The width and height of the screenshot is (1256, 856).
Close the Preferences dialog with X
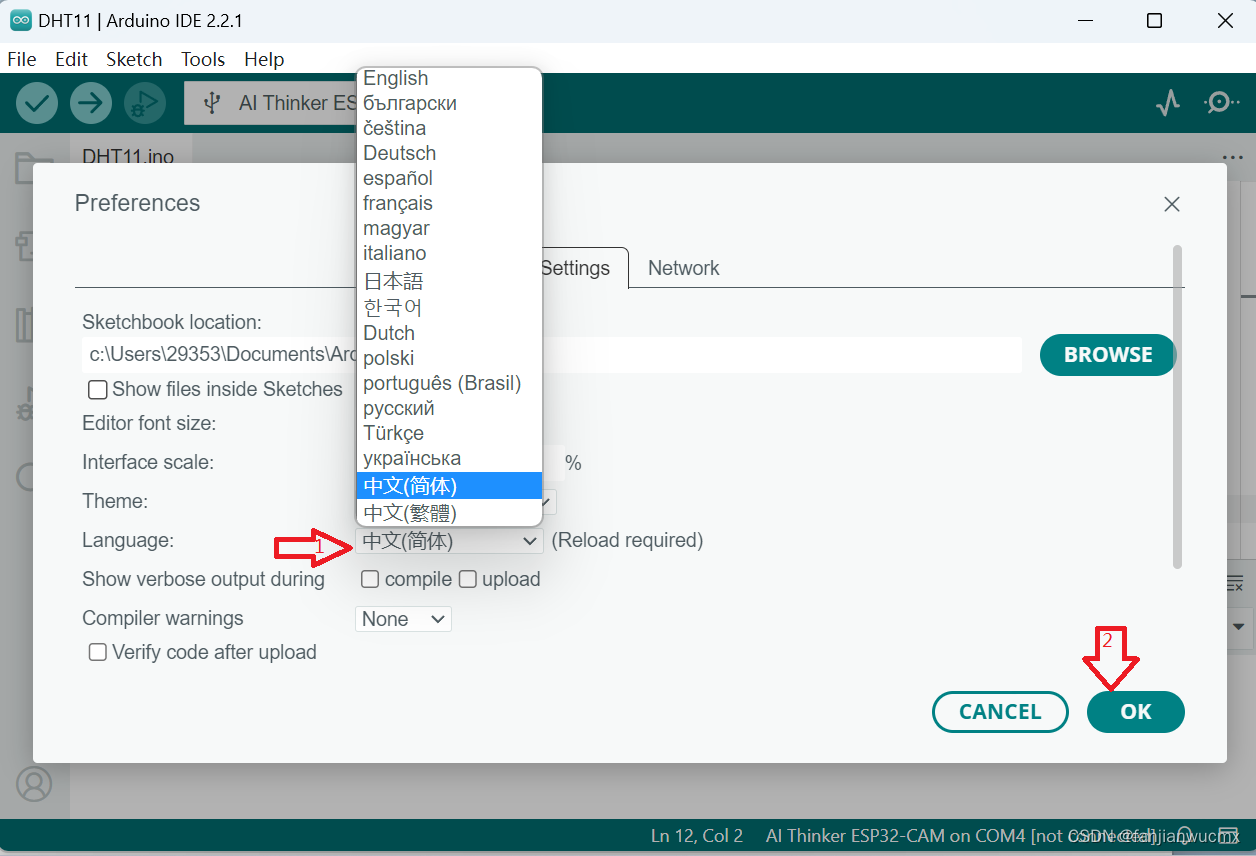click(x=1172, y=204)
